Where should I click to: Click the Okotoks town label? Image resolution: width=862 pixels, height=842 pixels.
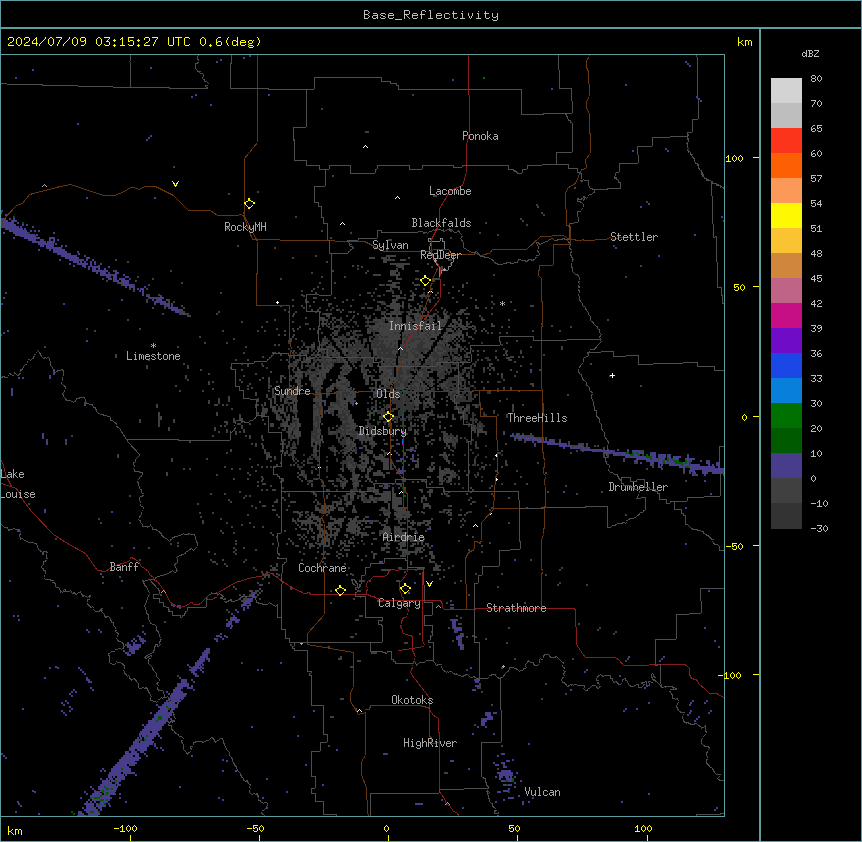point(412,700)
